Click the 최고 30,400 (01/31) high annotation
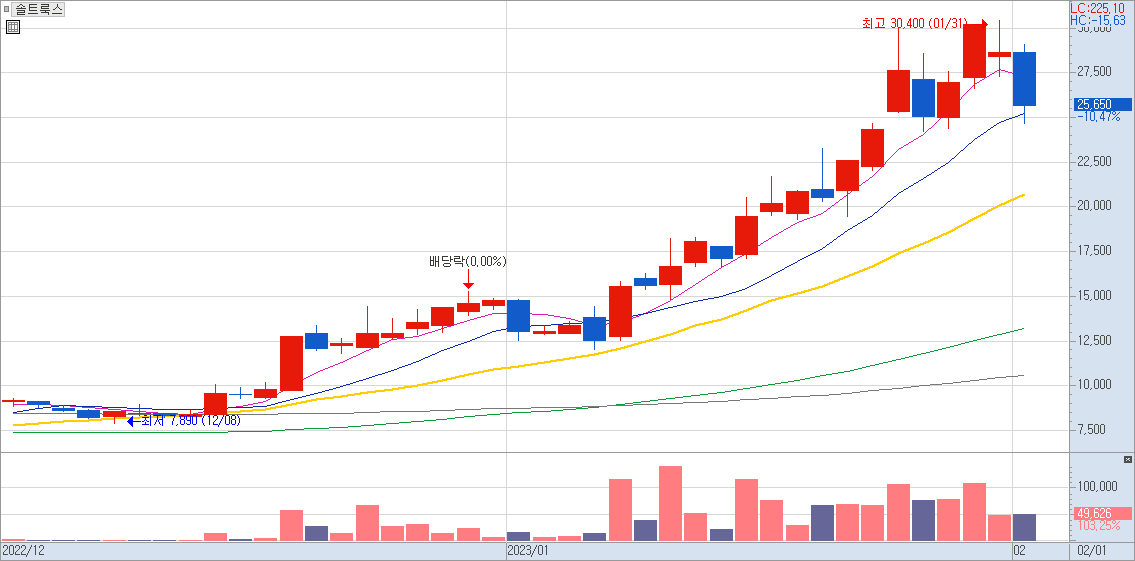 click(914, 24)
